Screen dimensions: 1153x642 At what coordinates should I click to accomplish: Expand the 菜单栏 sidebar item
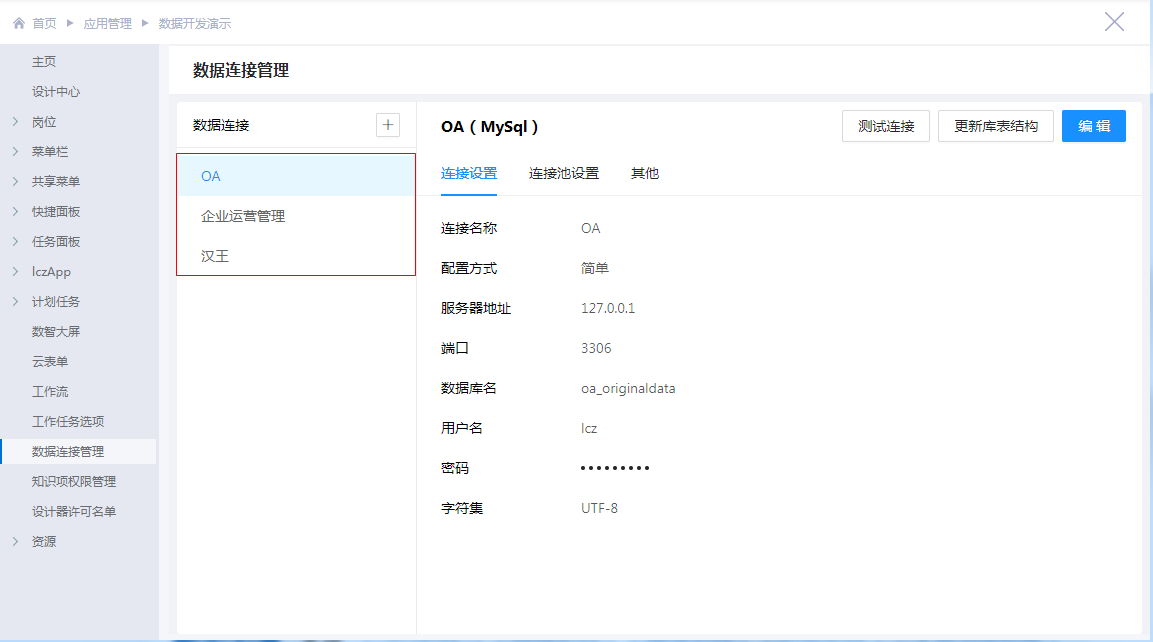pyautogui.click(x=15, y=152)
